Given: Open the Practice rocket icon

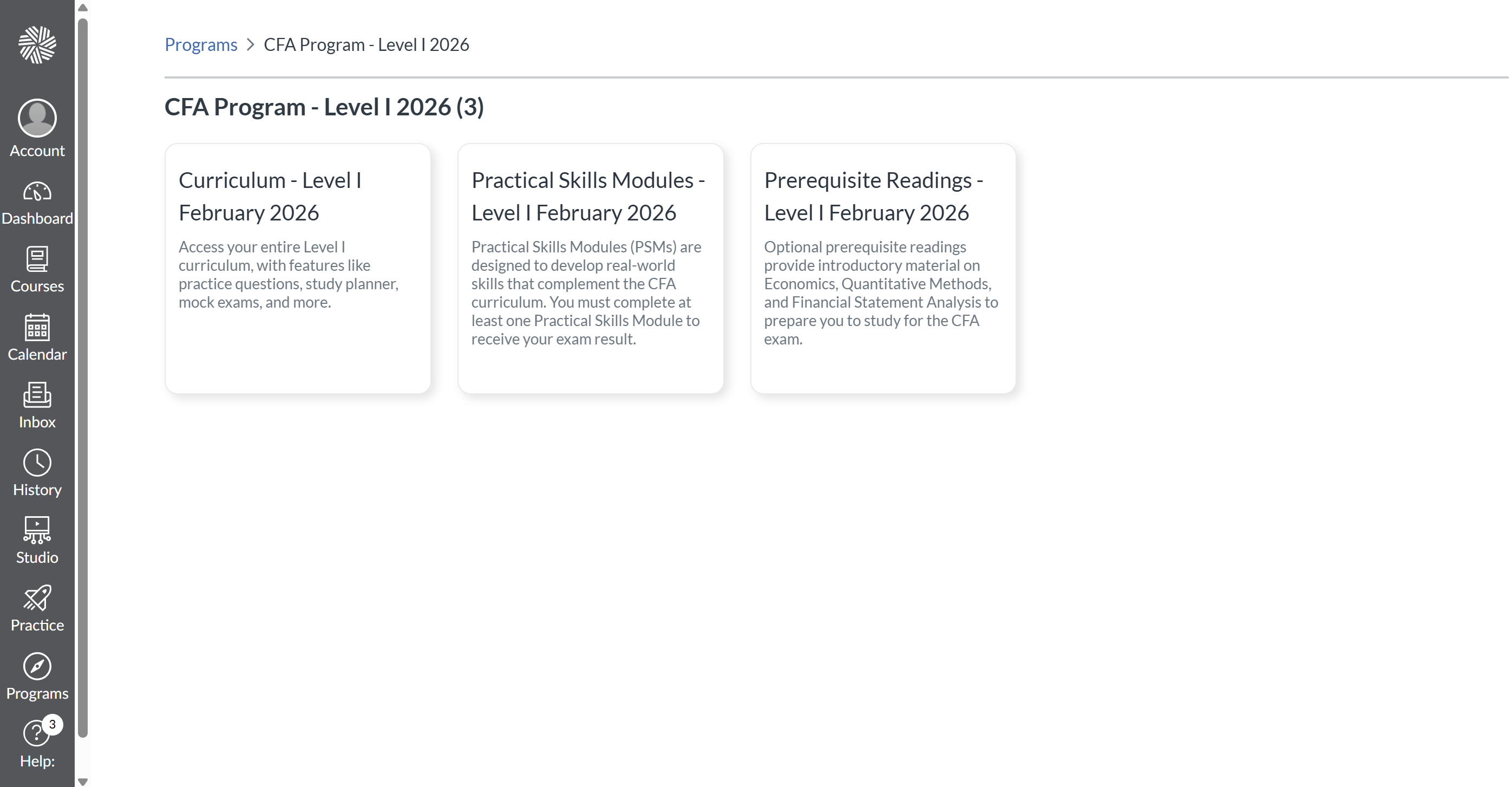Looking at the screenshot, I should click(x=37, y=599).
